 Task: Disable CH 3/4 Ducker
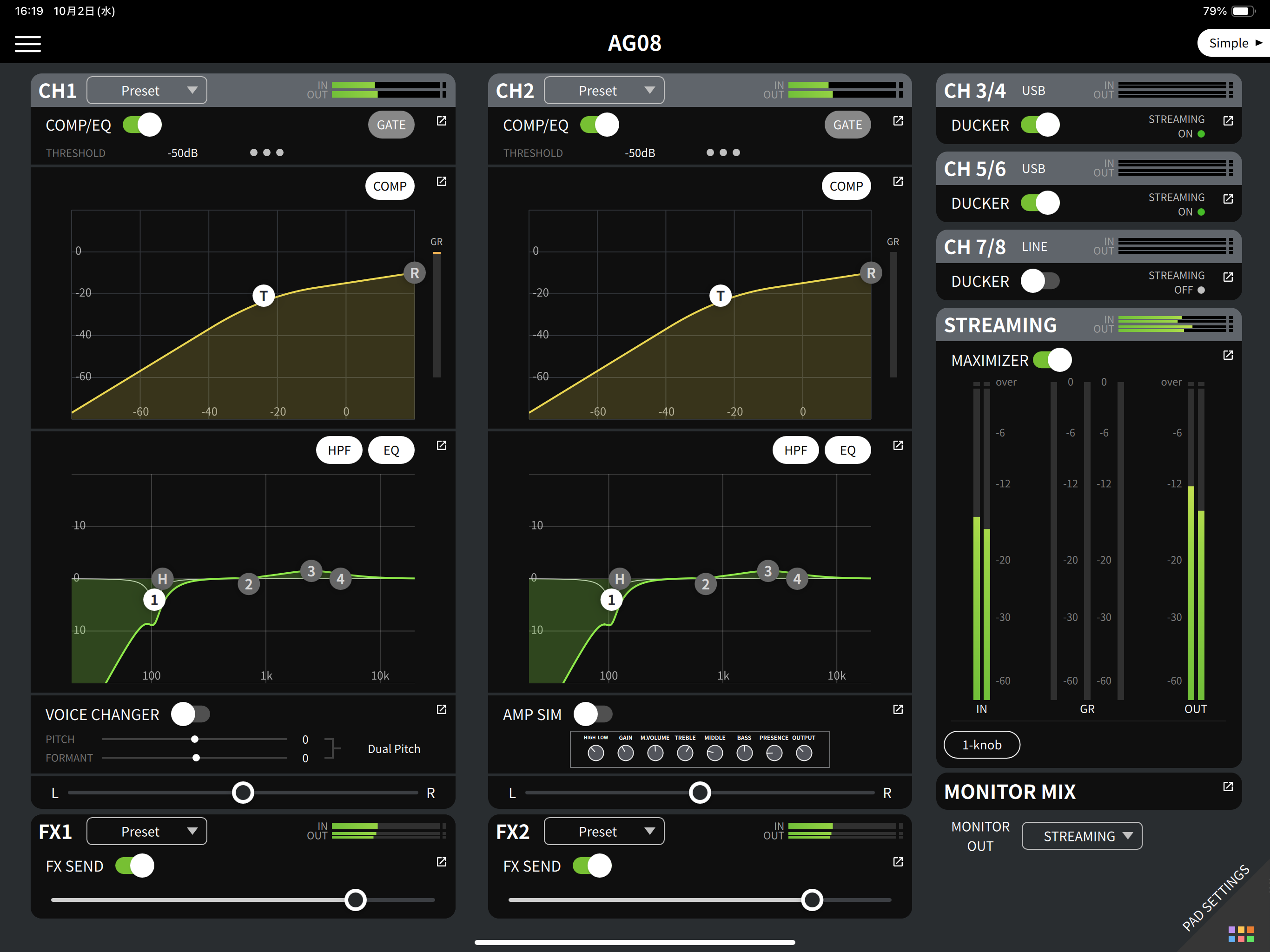pyautogui.click(x=1040, y=125)
